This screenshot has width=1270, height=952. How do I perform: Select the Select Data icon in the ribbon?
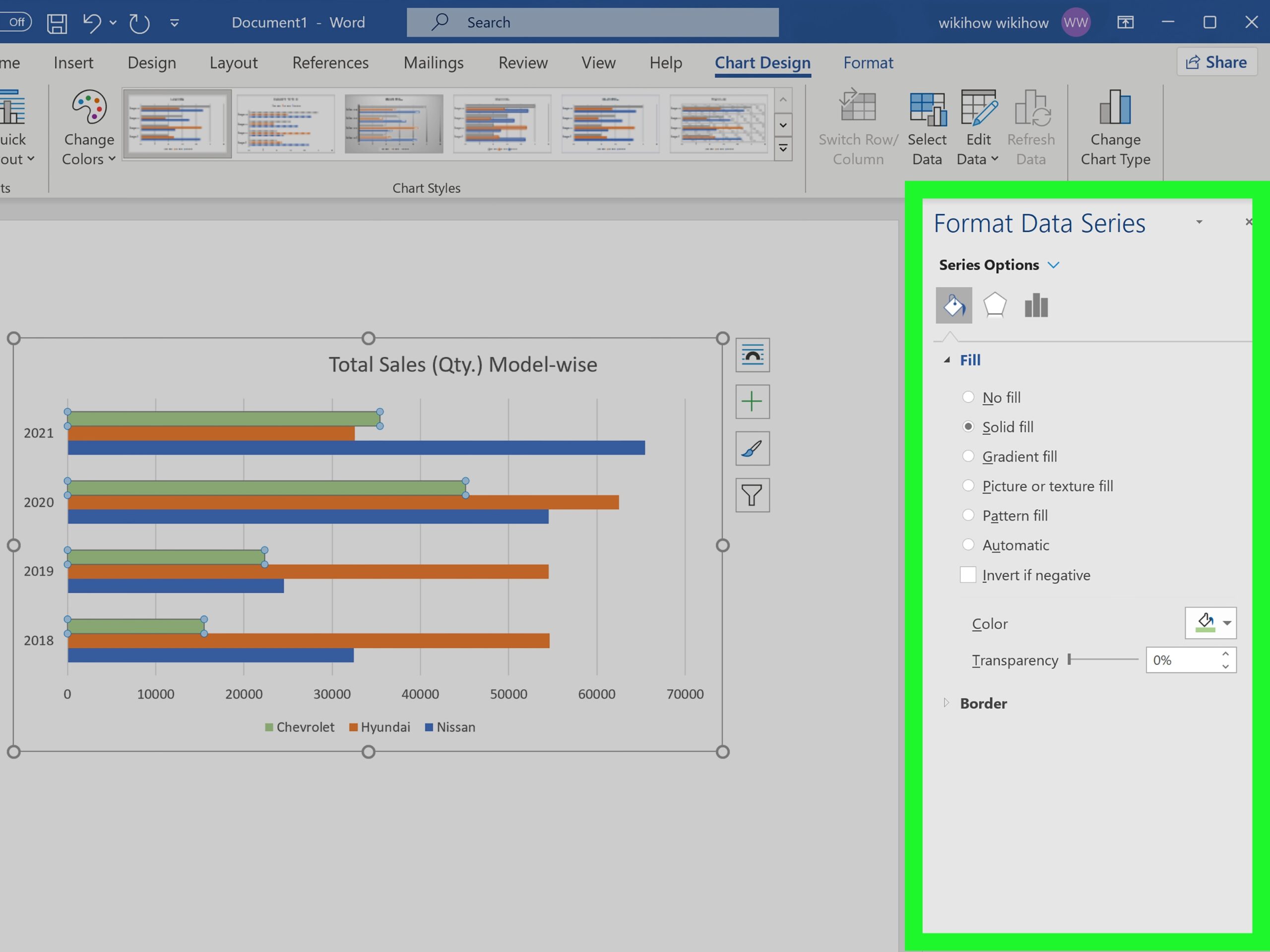tap(927, 125)
